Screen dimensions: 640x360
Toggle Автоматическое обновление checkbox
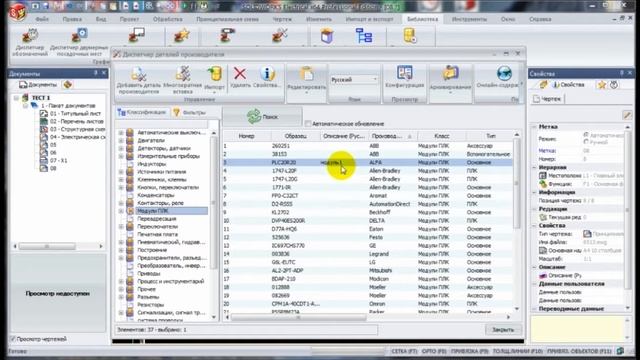308,124
